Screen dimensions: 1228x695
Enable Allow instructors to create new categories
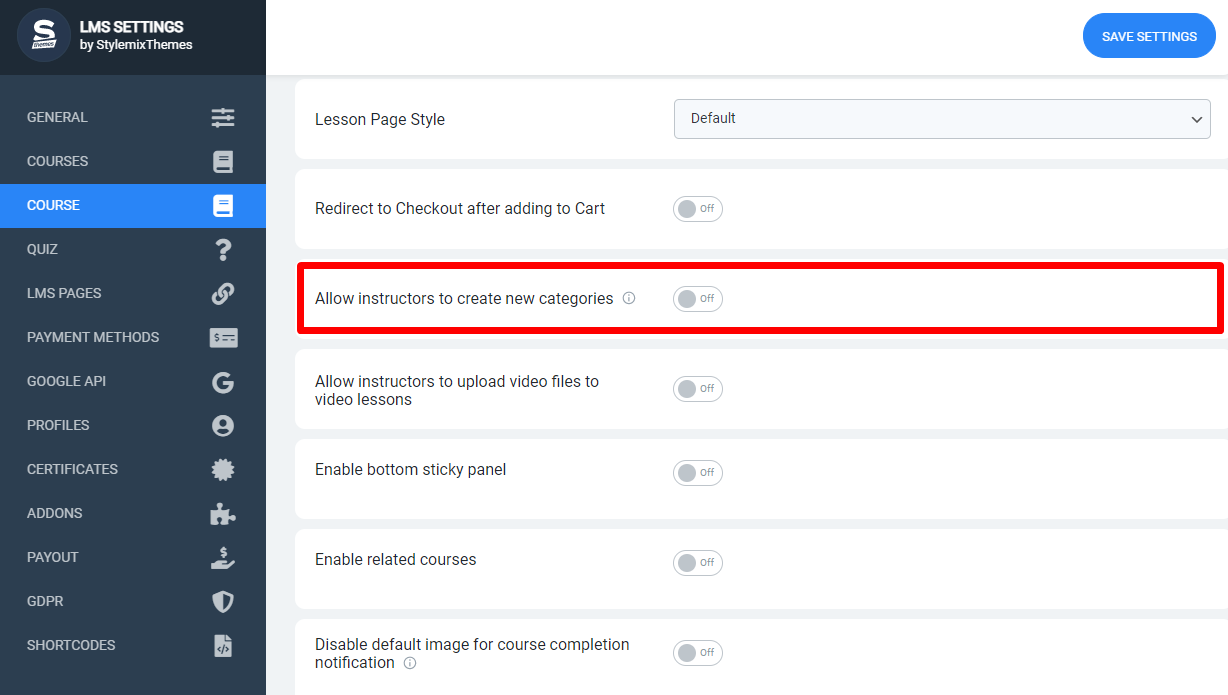click(698, 299)
